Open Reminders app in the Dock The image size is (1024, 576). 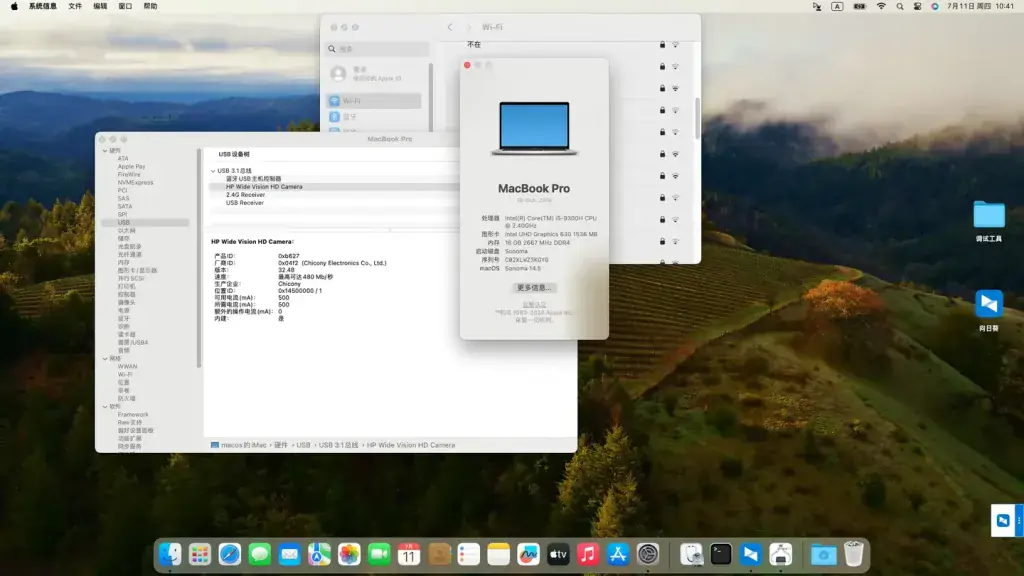click(x=468, y=554)
